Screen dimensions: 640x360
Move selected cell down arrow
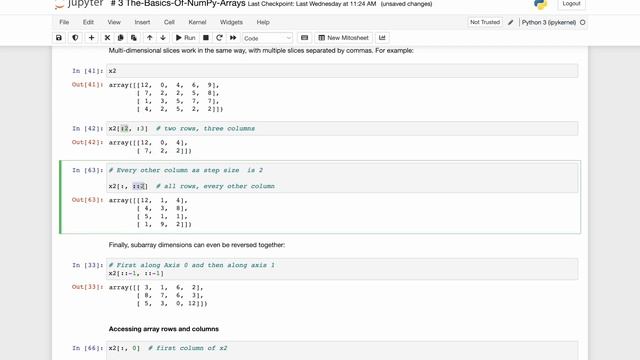pos(163,38)
